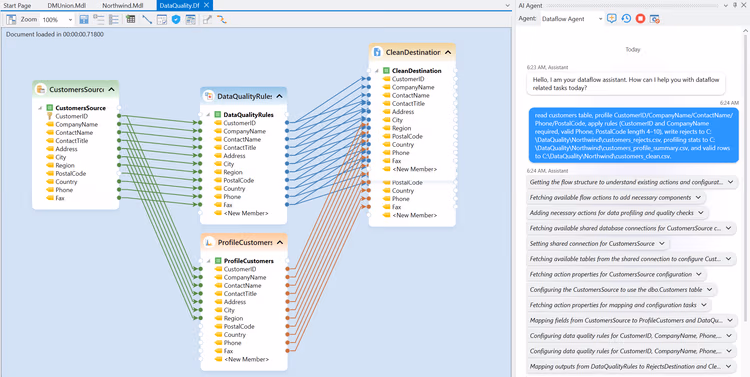The image size is (750, 377).
Task: Click the second list-layout icon in toolbar
Action: (x=114, y=20)
